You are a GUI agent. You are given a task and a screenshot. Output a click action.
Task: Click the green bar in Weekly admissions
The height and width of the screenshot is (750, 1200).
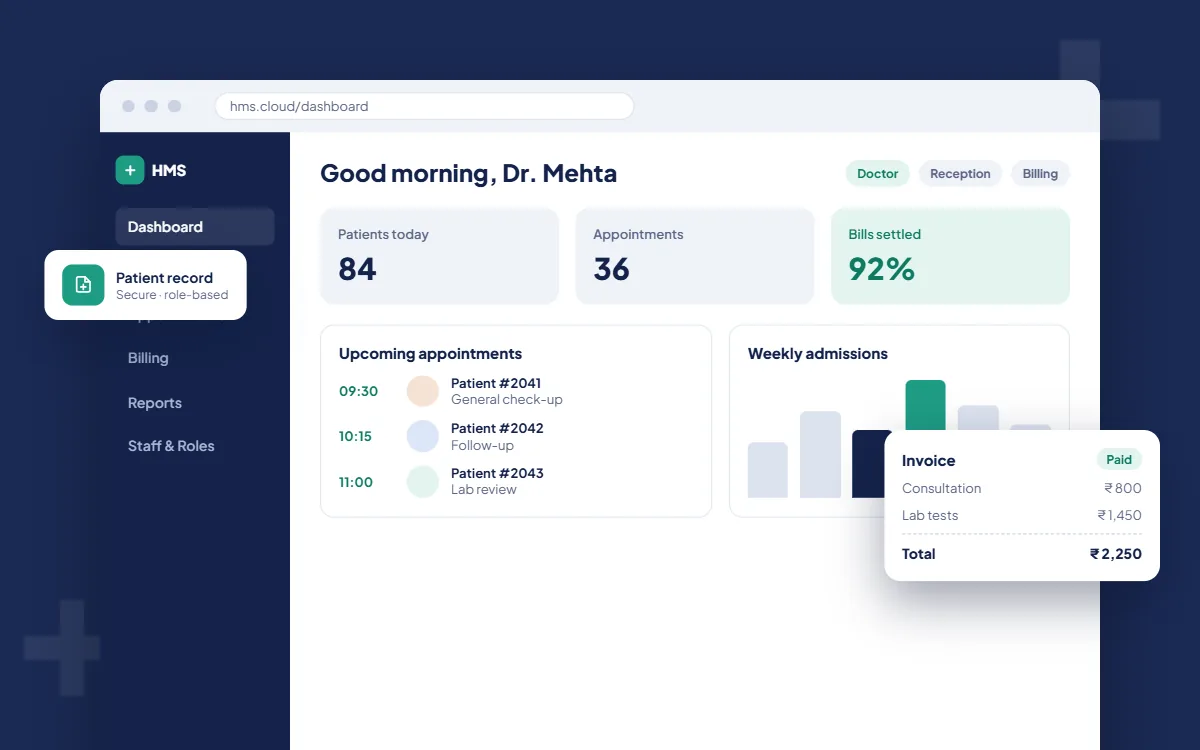pos(925,405)
